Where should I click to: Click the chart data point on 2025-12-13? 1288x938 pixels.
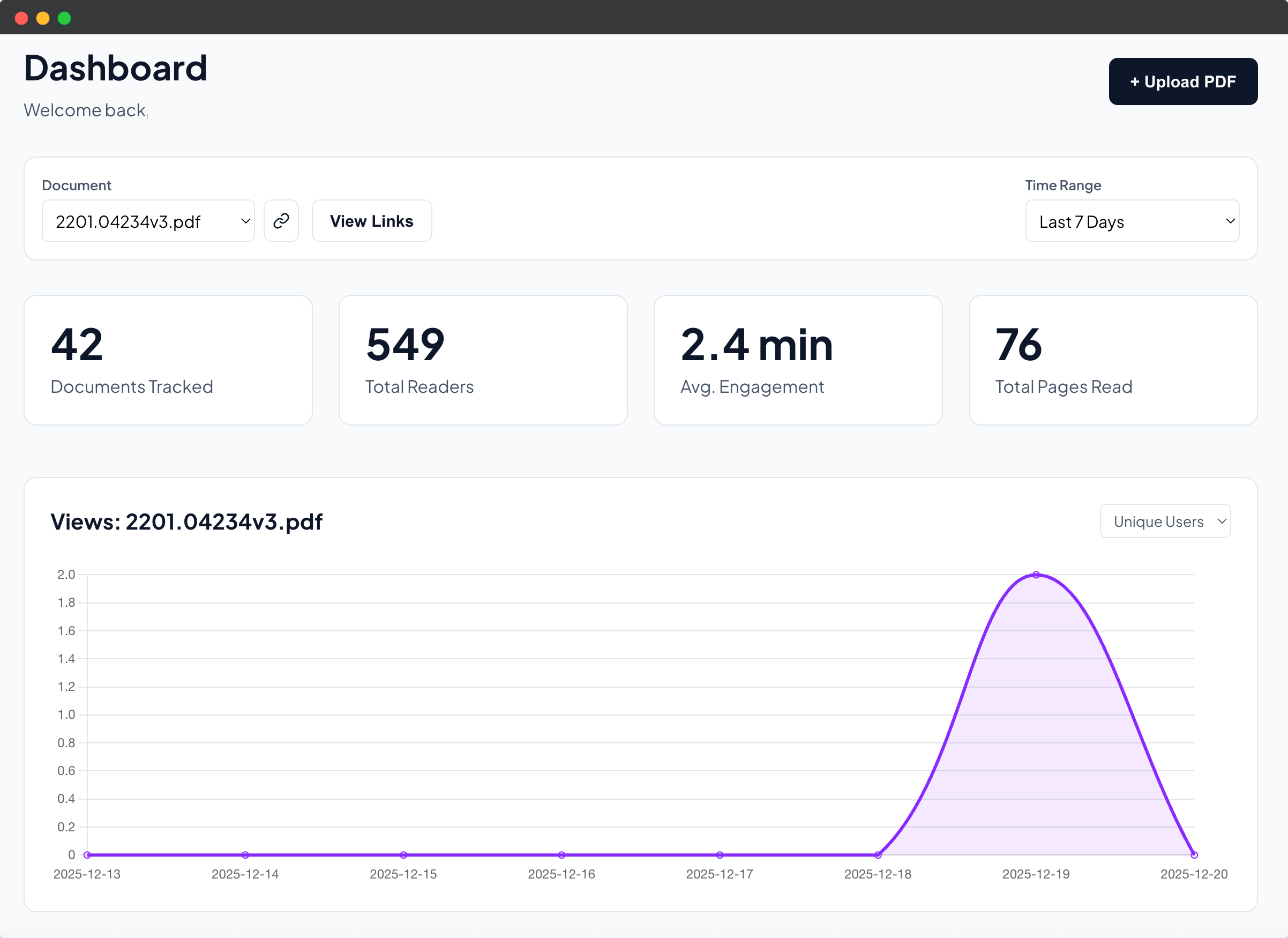(87, 855)
